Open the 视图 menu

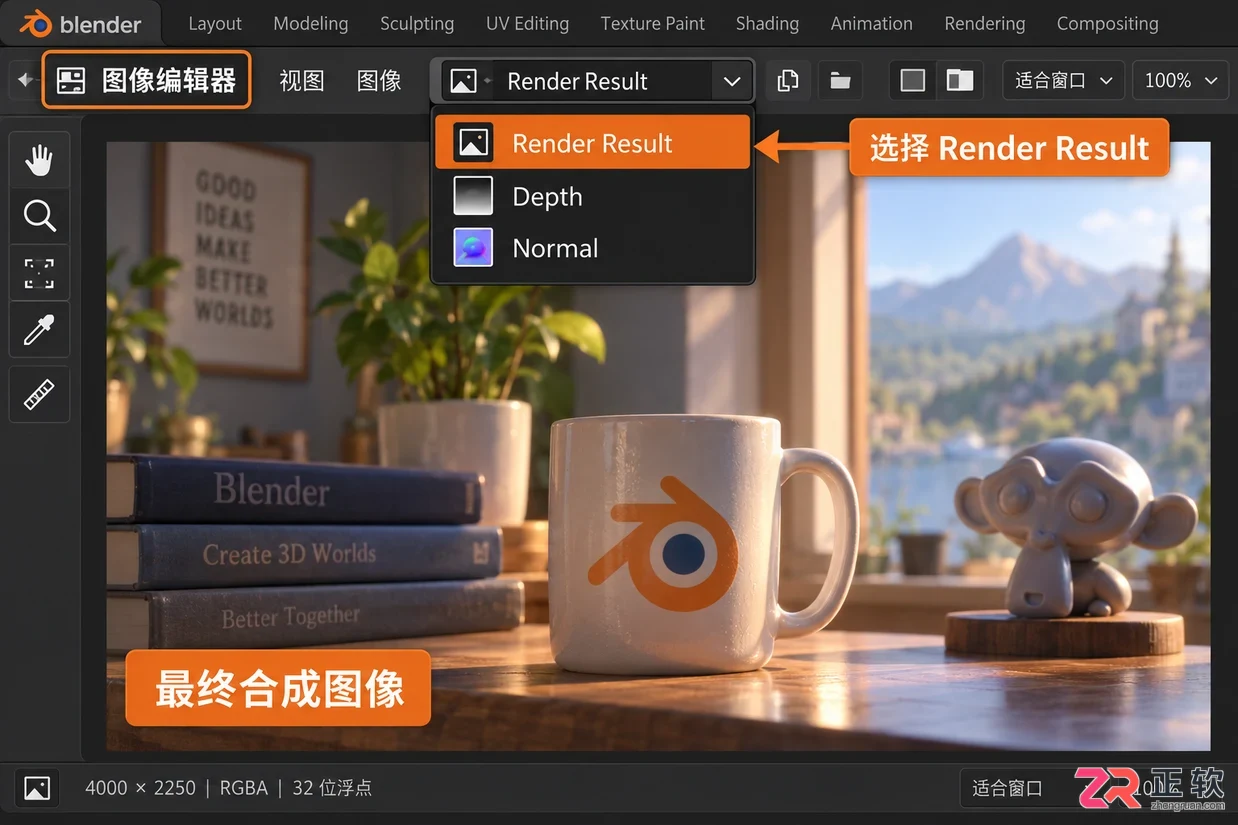click(302, 81)
